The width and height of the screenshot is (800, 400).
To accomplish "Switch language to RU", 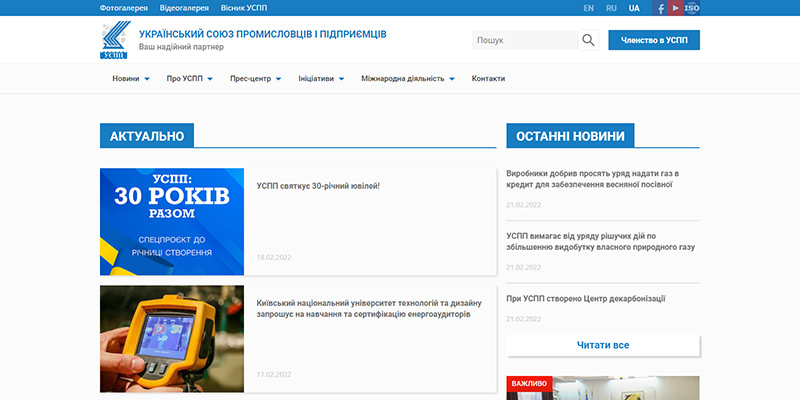I will 611,8.
